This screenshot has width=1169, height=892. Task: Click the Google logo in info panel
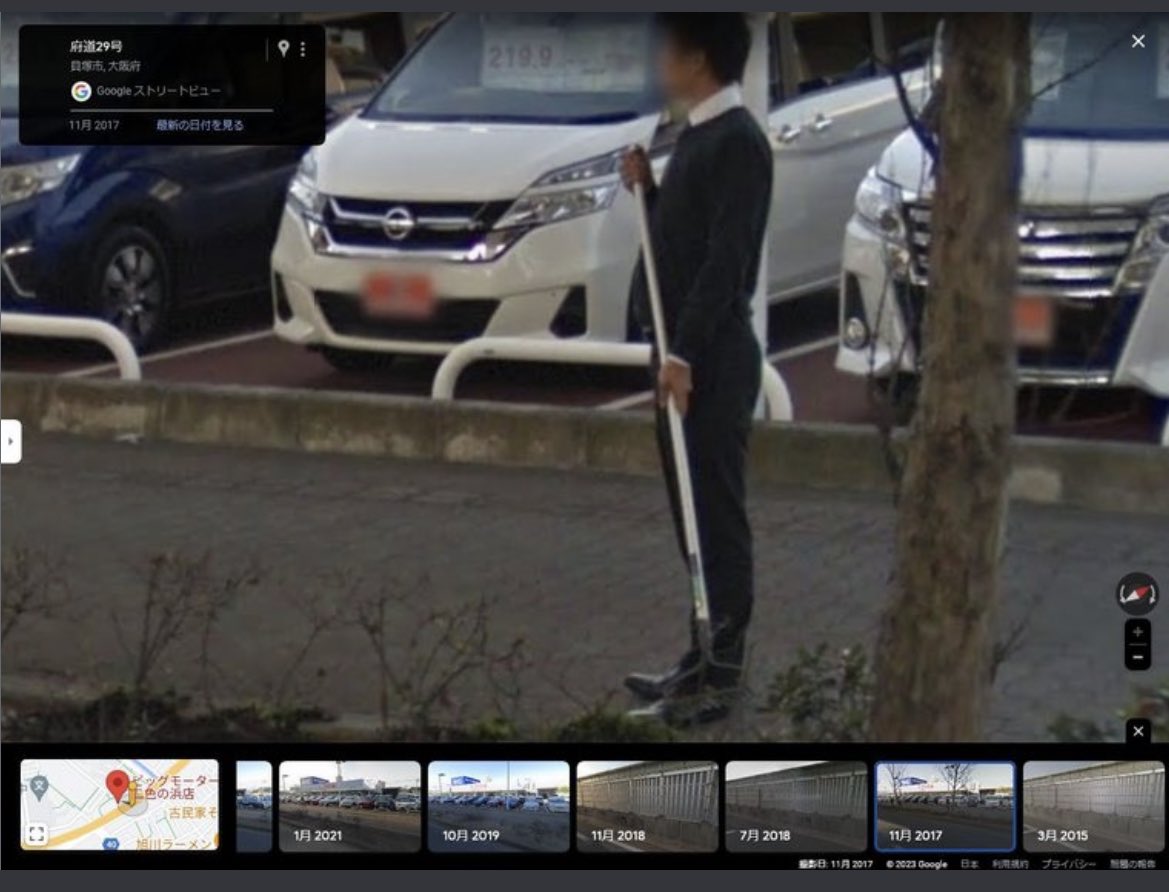click(81, 91)
